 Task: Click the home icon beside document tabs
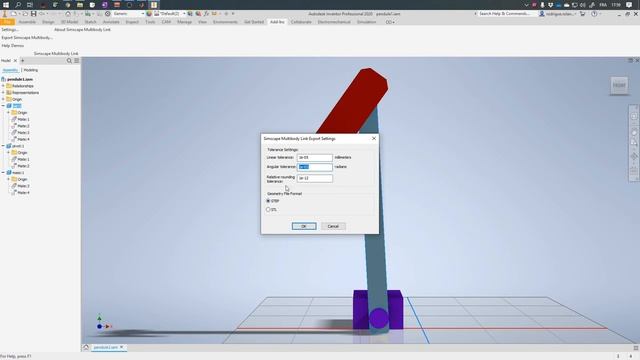86,347
